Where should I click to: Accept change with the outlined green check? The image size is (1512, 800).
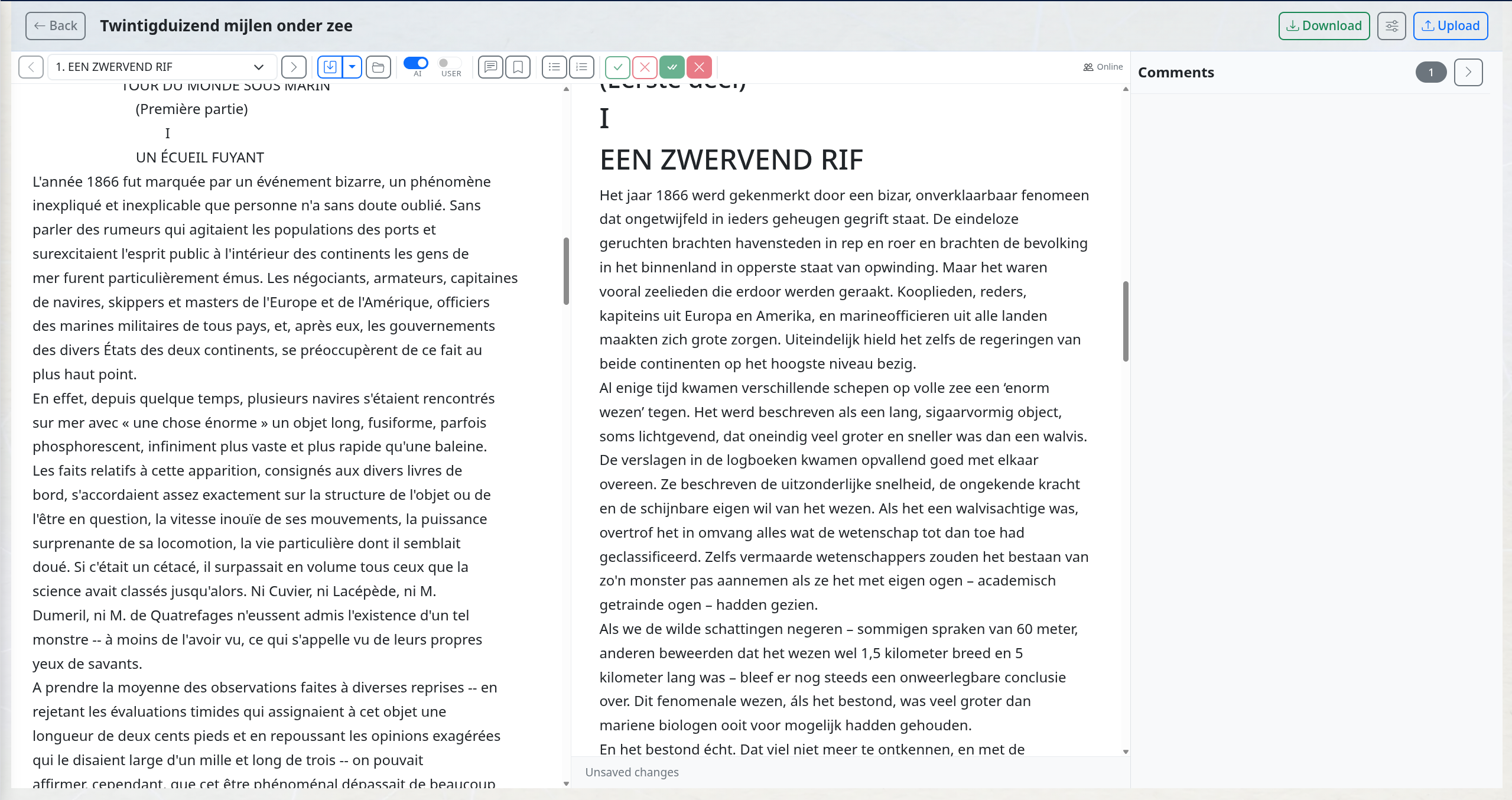pos(617,67)
